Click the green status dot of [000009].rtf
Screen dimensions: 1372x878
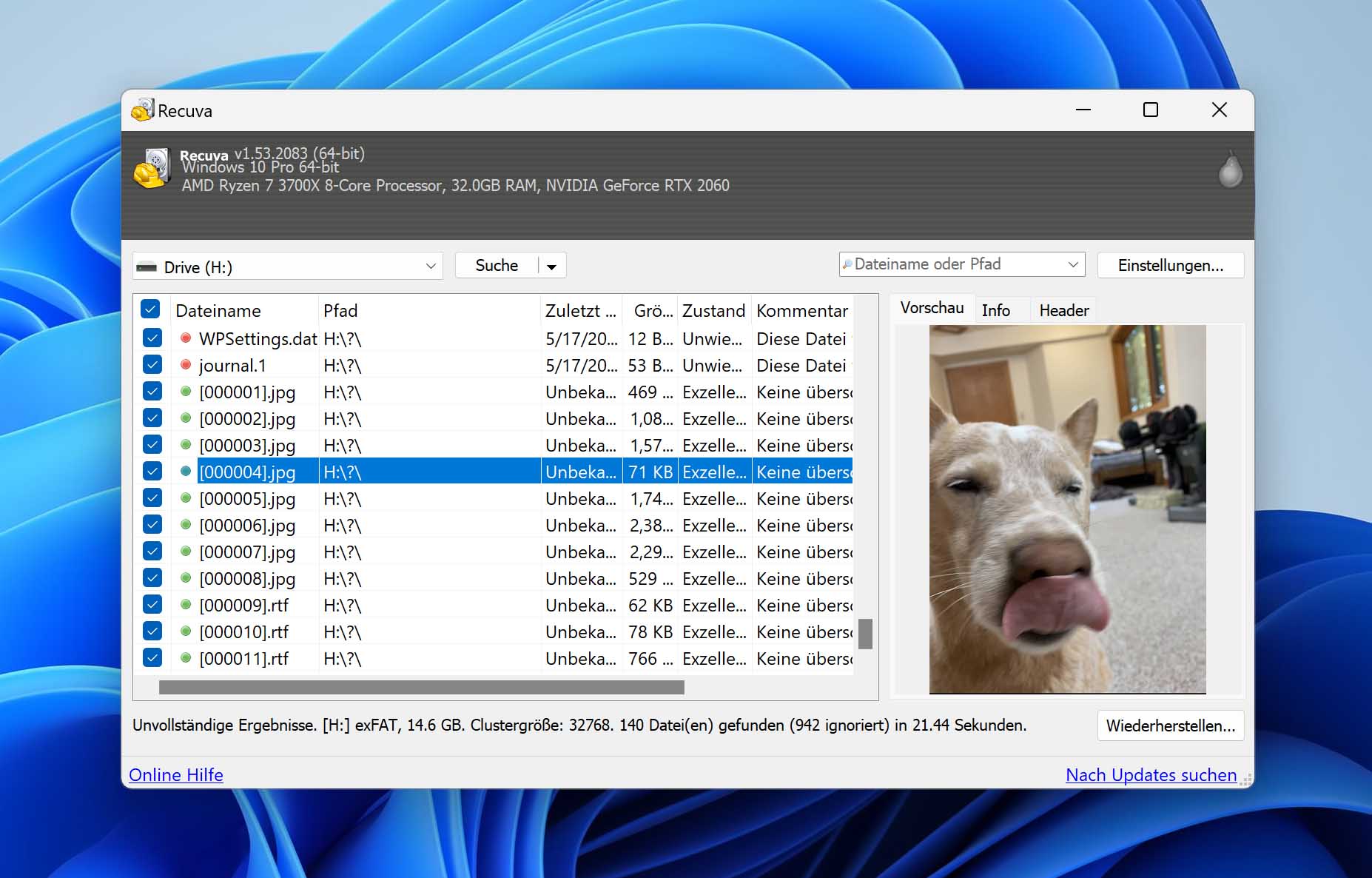pos(186,605)
